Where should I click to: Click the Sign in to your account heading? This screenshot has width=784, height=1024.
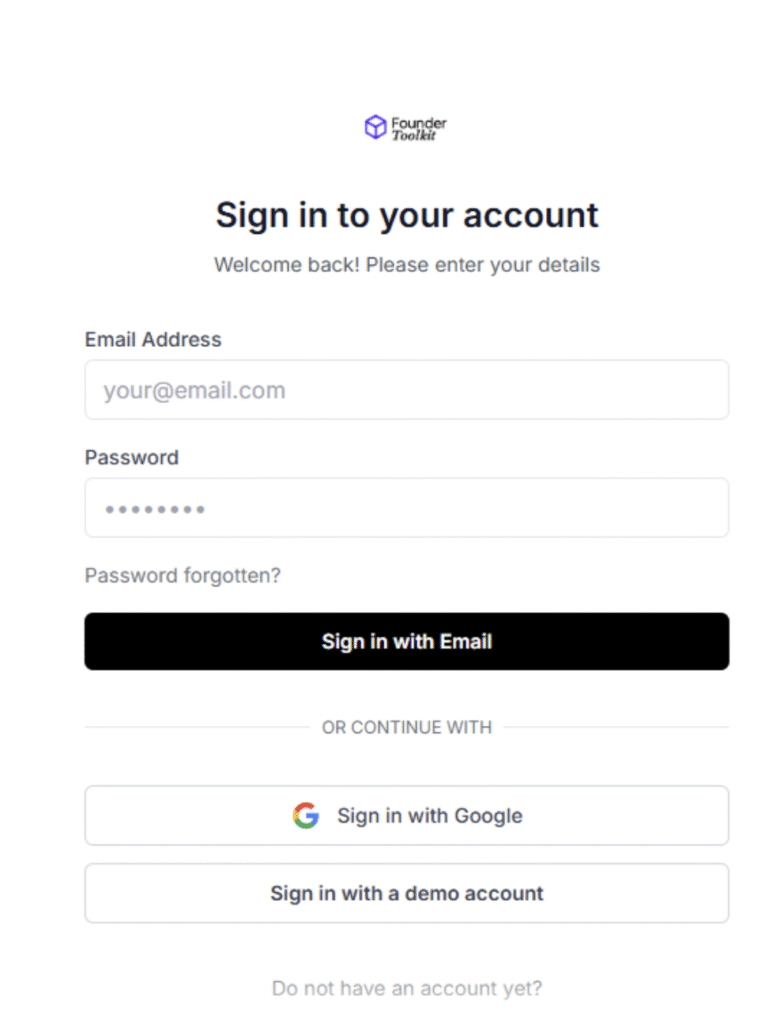click(x=407, y=215)
